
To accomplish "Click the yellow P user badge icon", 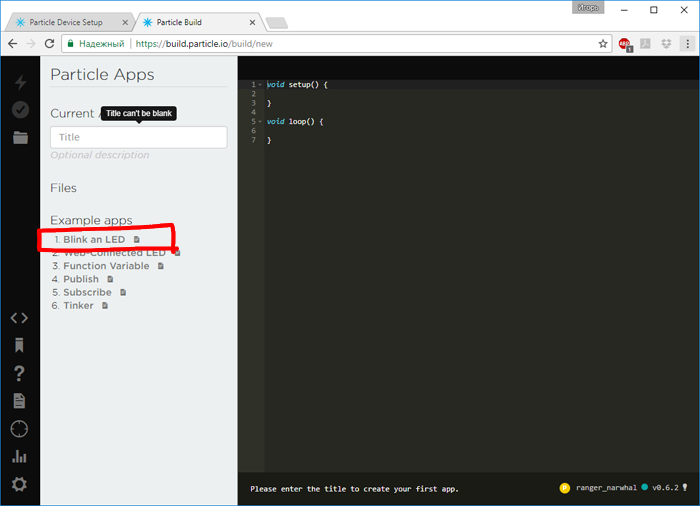I will coord(565,488).
